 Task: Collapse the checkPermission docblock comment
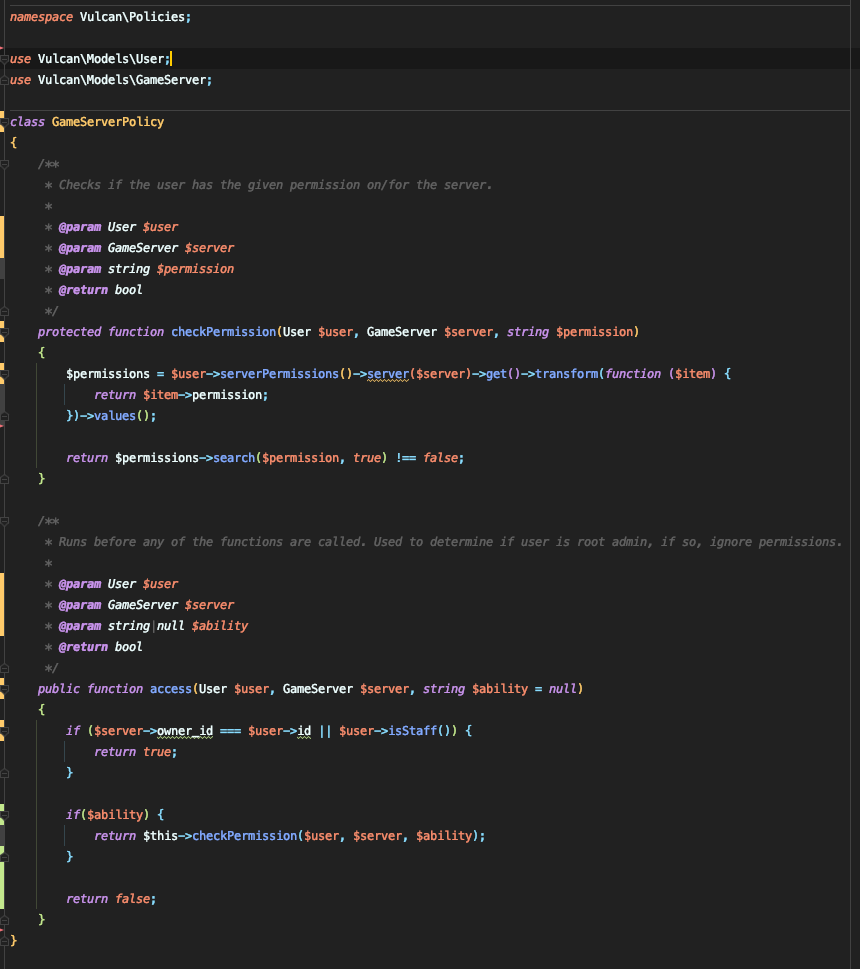coord(4,164)
